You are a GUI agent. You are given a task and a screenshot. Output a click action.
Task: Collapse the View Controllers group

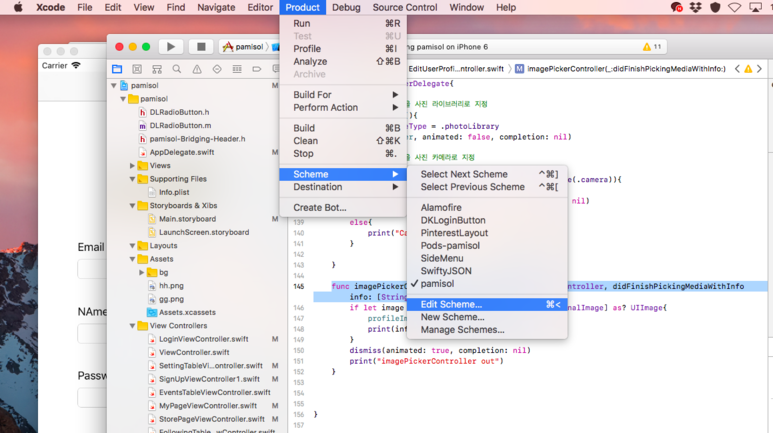pyautogui.click(x=132, y=325)
